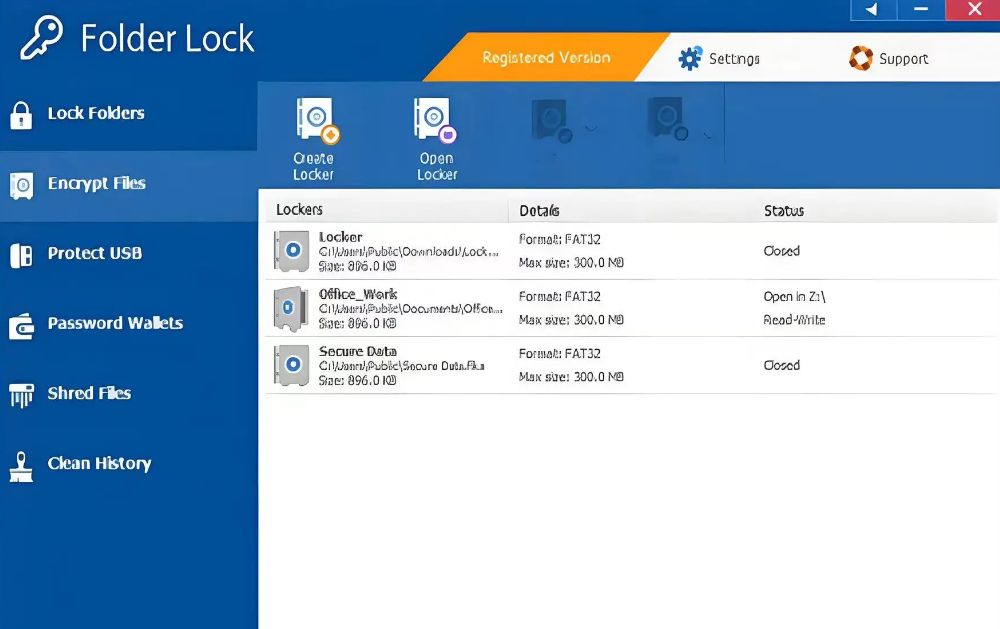Click the left-arrow button in the title bar
Image resolution: width=1000 pixels, height=629 pixels.
(872, 10)
